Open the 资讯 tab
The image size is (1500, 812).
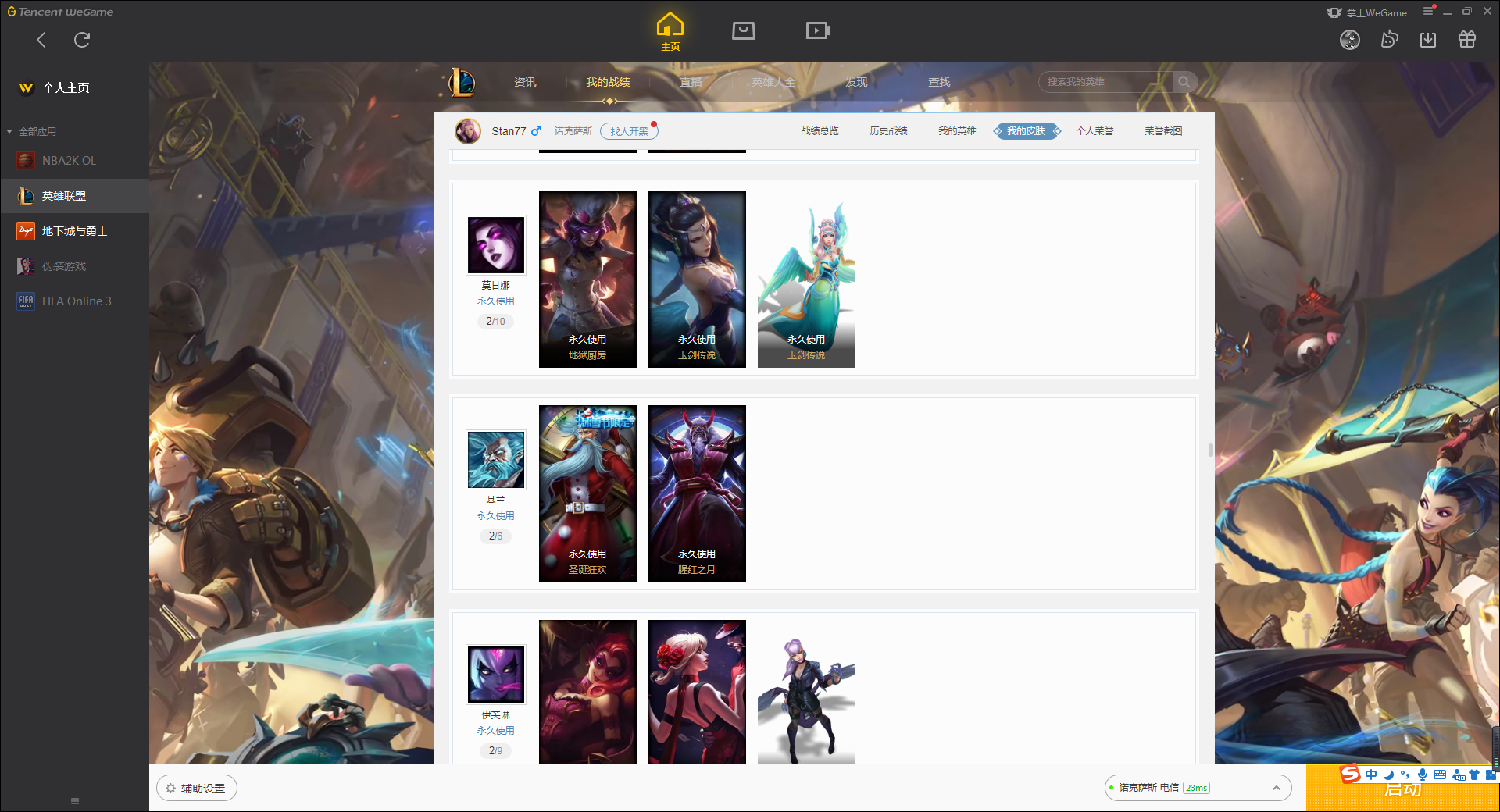pos(525,82)
